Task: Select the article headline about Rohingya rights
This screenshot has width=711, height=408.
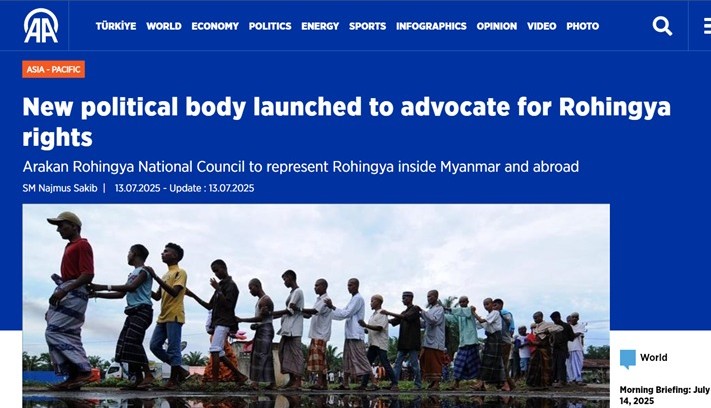Action: (x=346, y=121)
